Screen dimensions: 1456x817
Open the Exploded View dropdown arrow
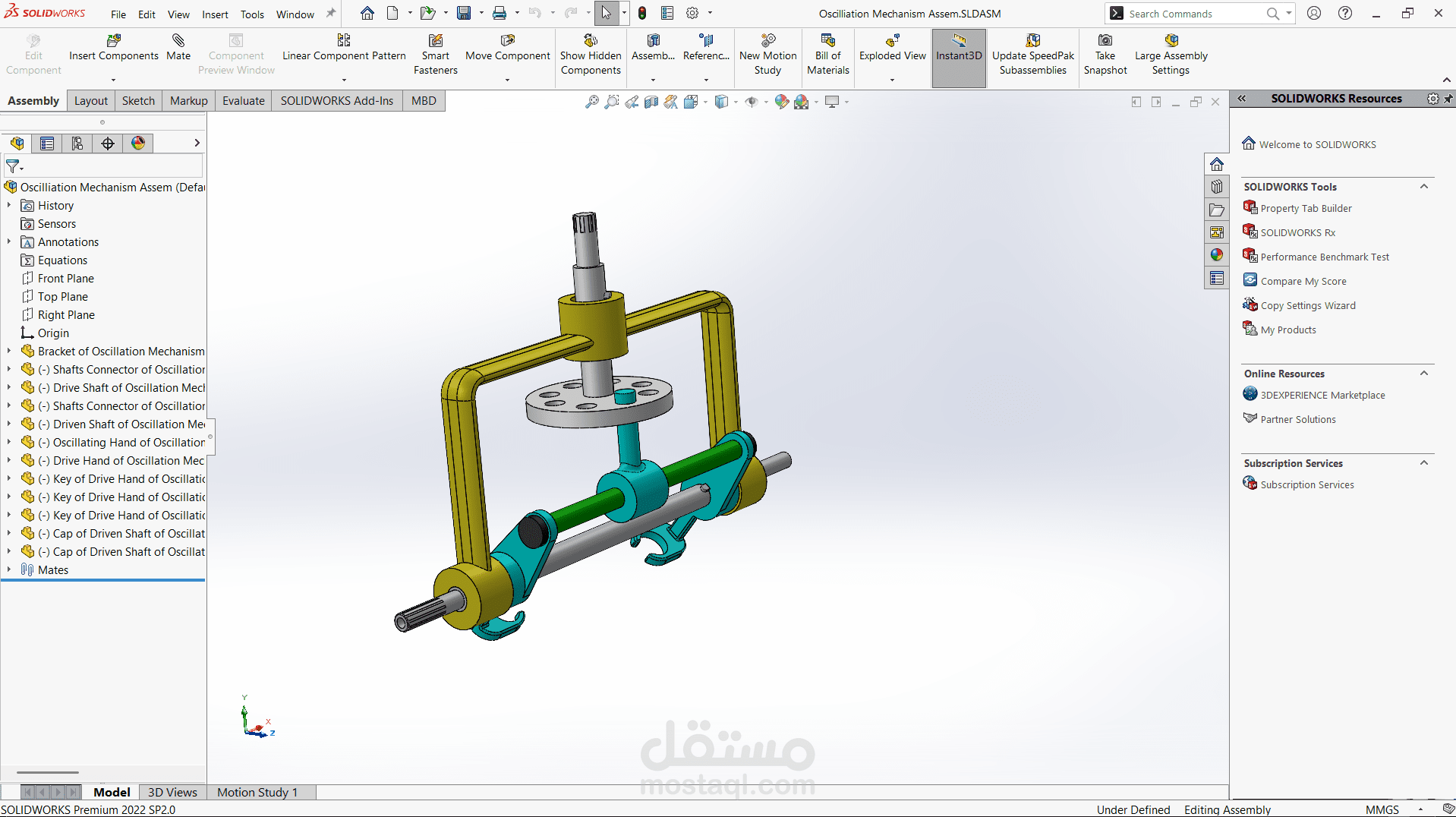pos(893,80)
